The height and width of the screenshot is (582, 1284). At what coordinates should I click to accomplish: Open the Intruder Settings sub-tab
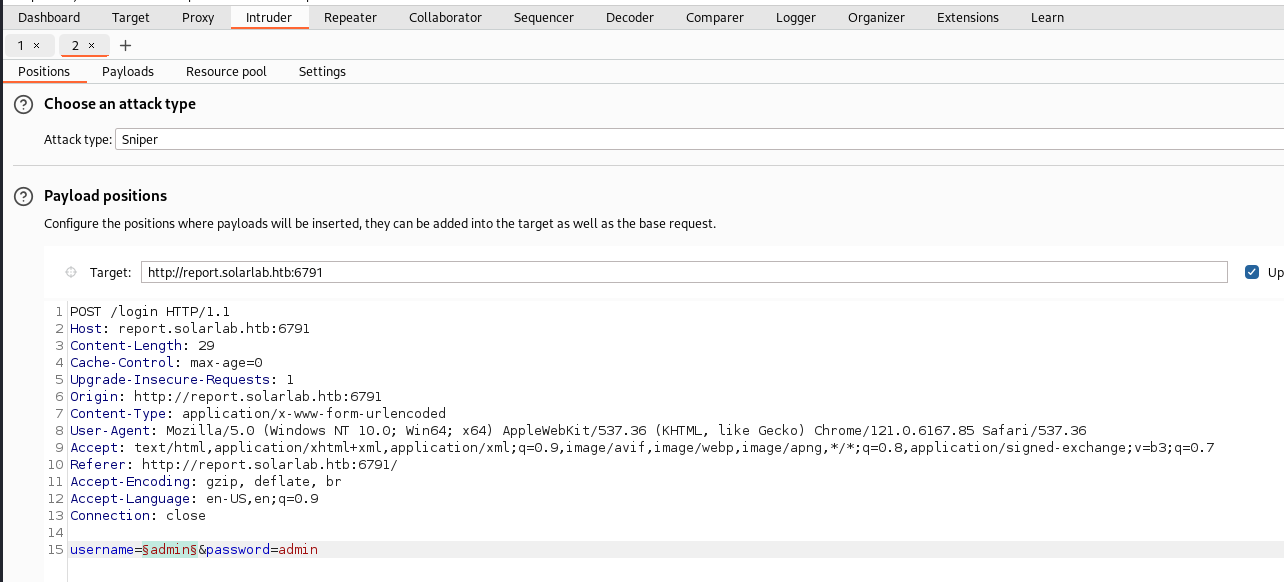(x=322, y=72)
